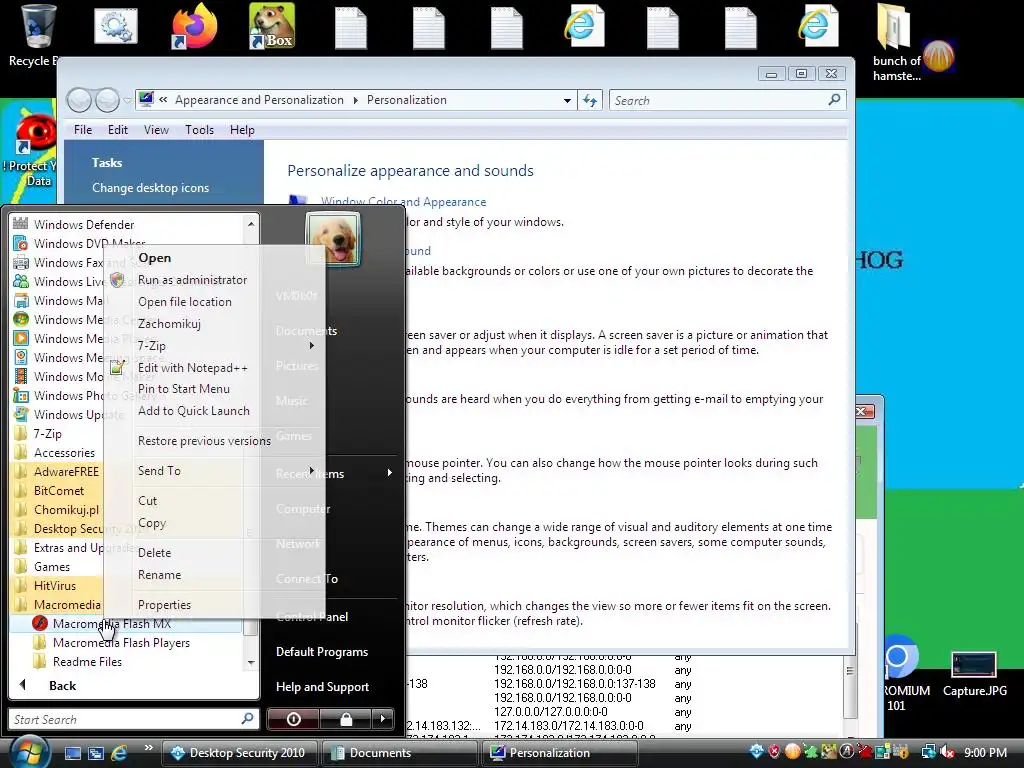
Task: Open the shutdown options arrow
Action: point(383,719)
